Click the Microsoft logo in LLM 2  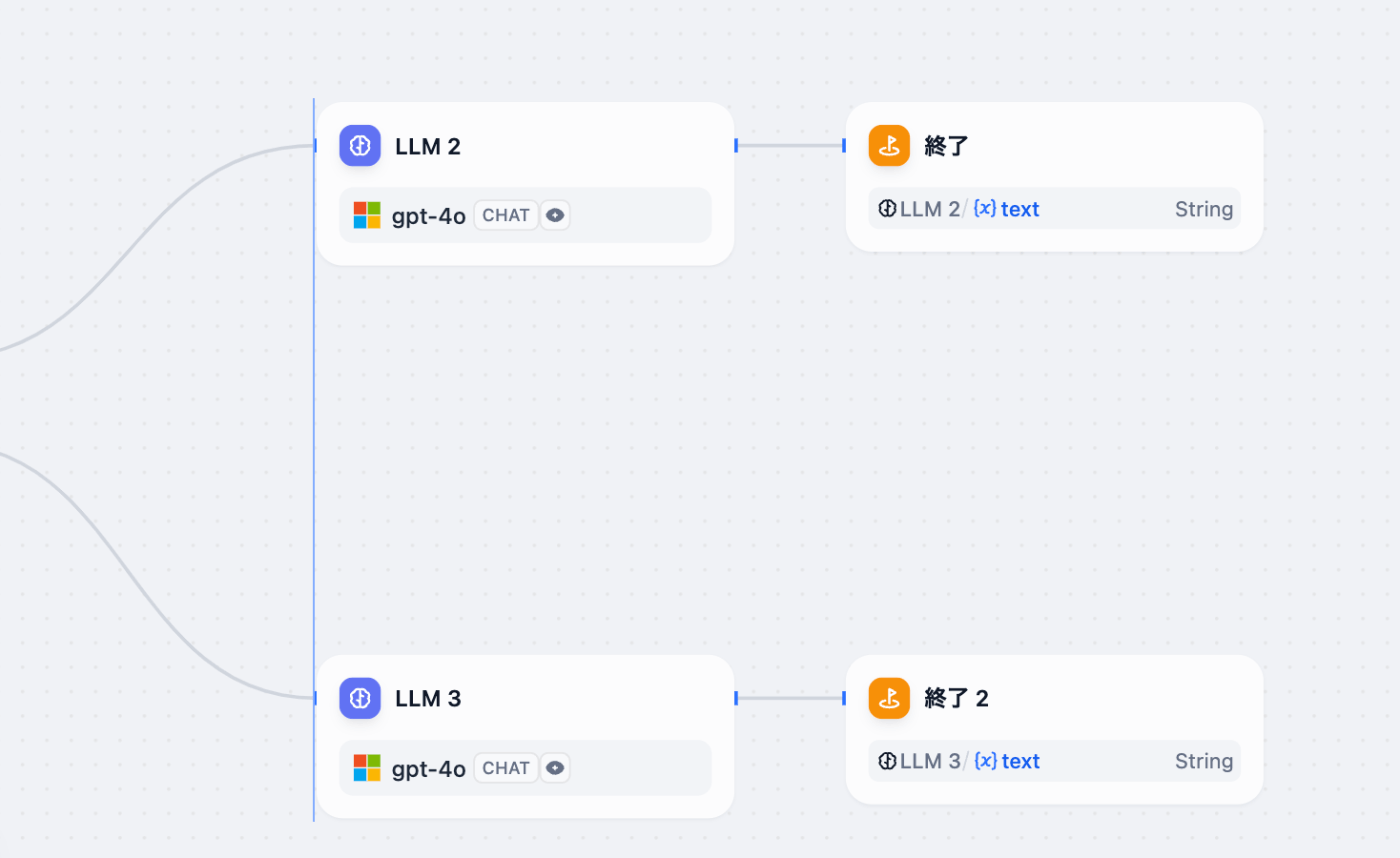tap(367, 215)
